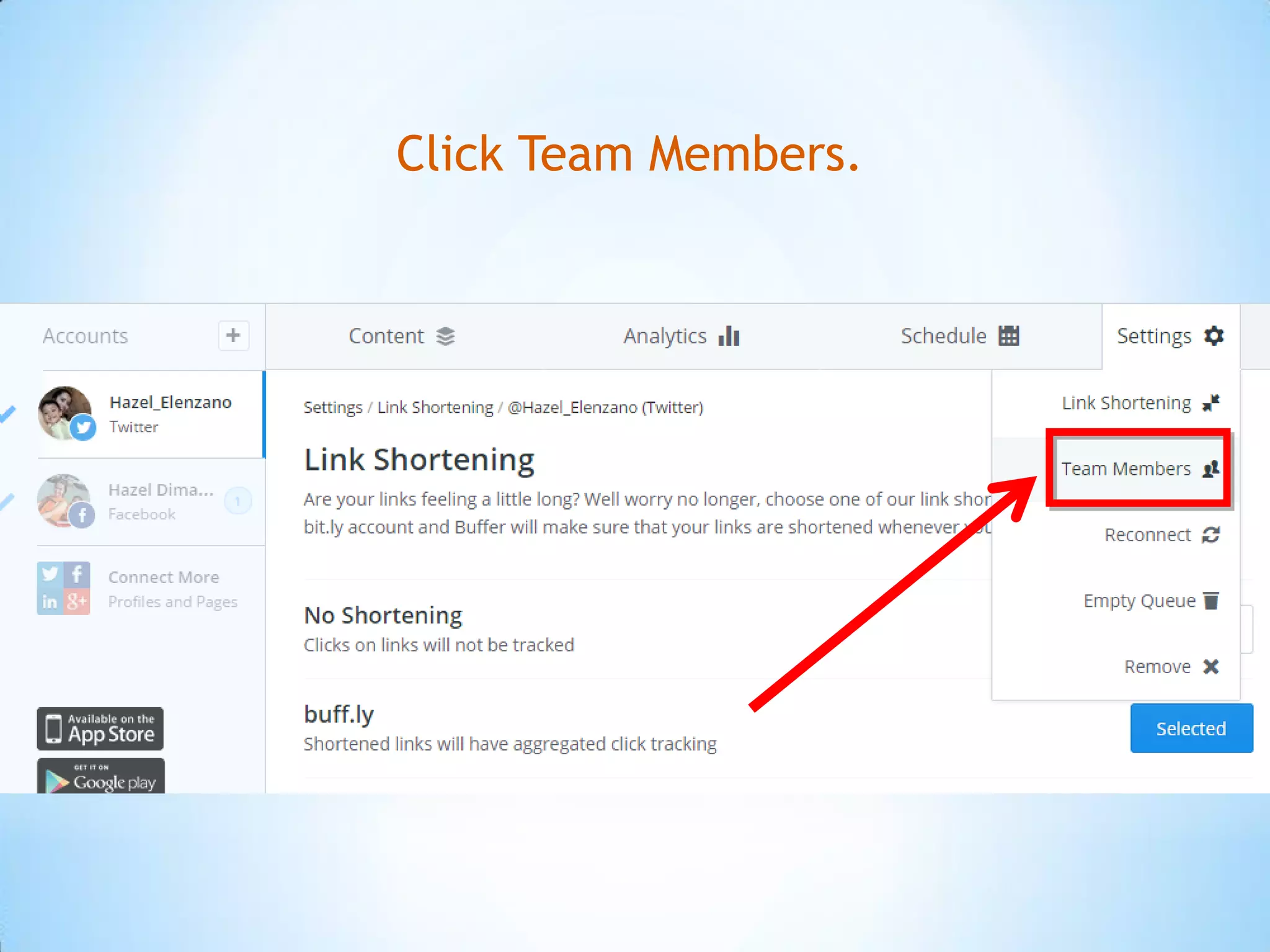This screenshot has height=952, width=1270.
Task: Click the Team Members people icon
Action: 1211,469
